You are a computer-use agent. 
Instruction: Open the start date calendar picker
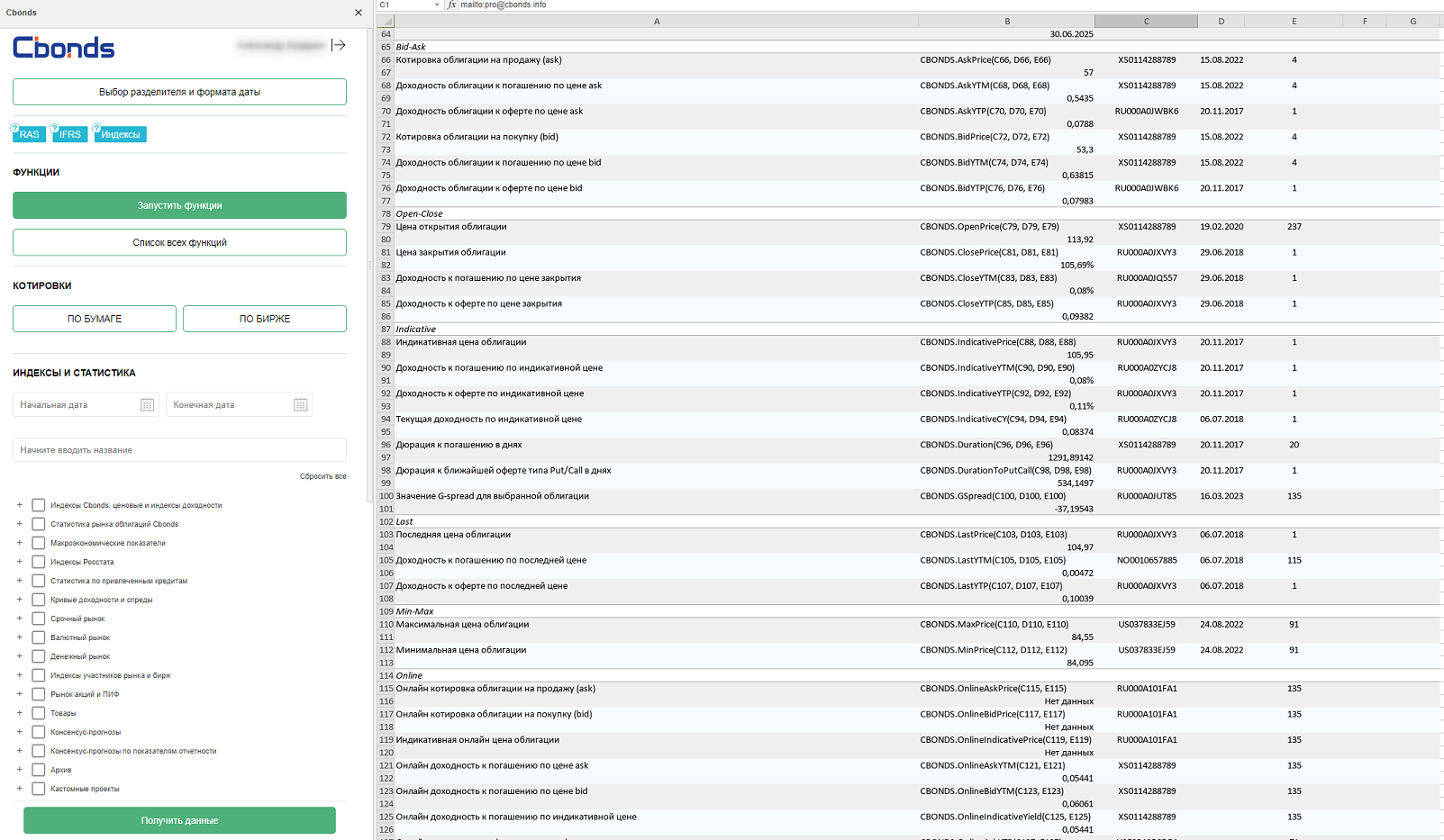tap(147, 405)
